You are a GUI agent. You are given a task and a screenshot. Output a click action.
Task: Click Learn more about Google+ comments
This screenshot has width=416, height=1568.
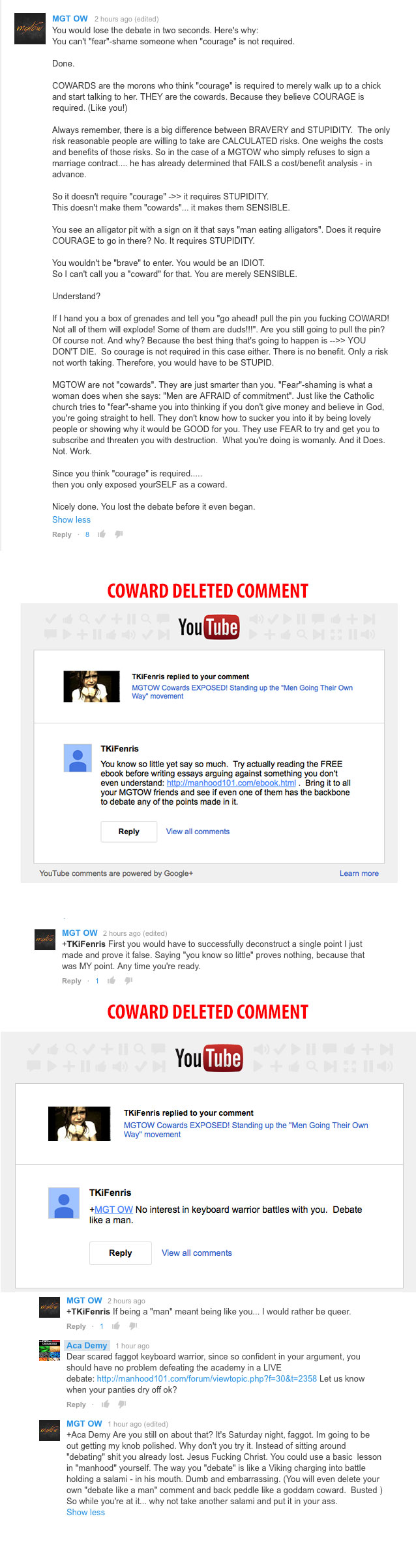359,873
